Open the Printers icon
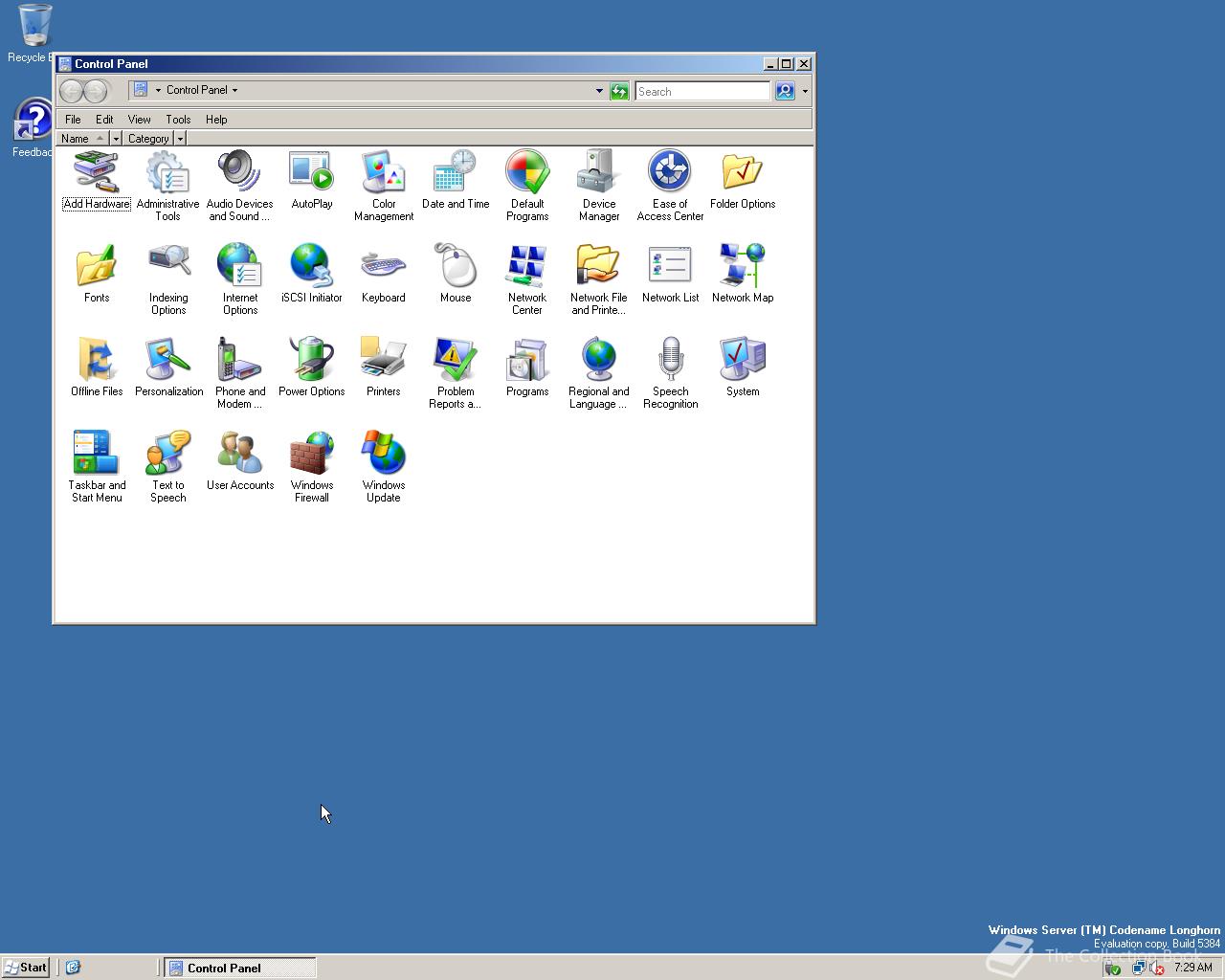The image size is (1225, 980). point(384,367)
